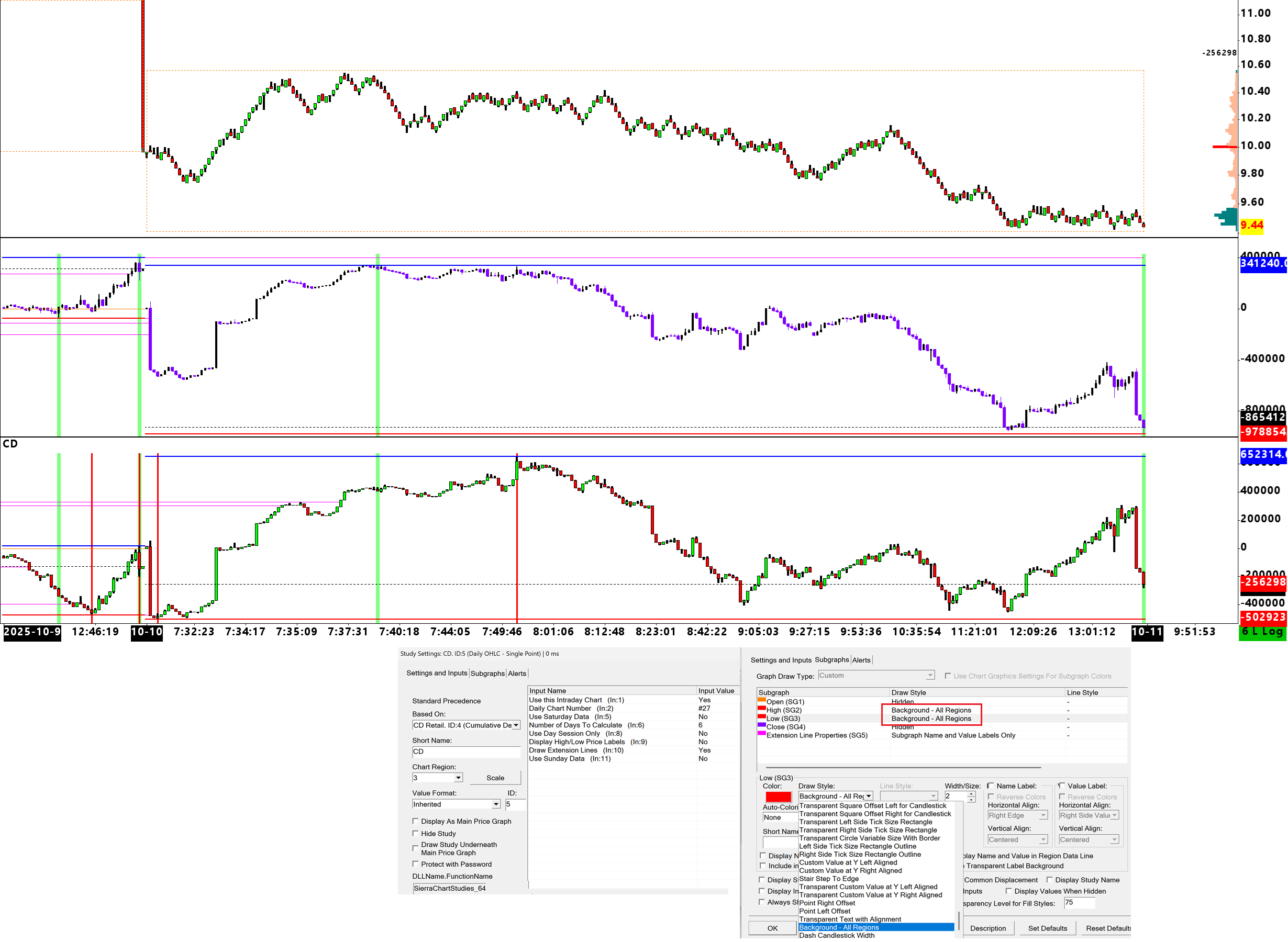Enable the Name Label checkbox
Image resolution: width=1288 pixels, height=942 pixels.
point(991,786)
